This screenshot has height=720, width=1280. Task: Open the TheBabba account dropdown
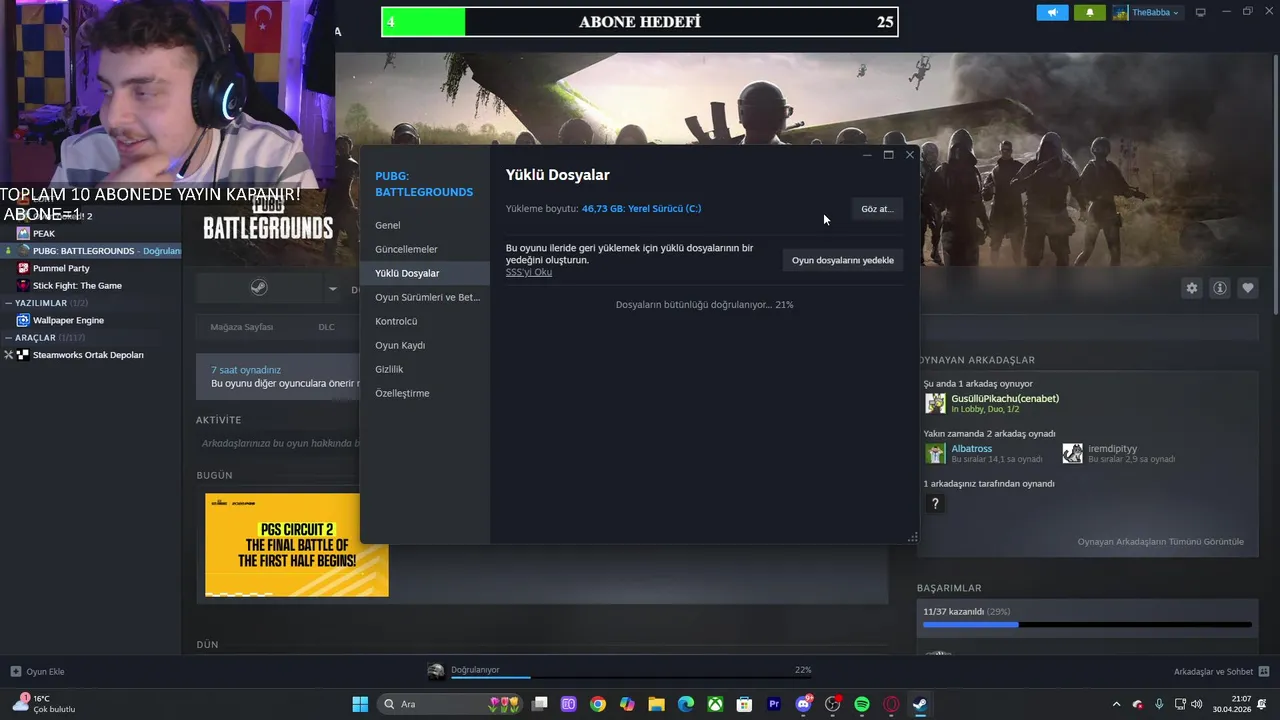click(x=1147, y=12)
